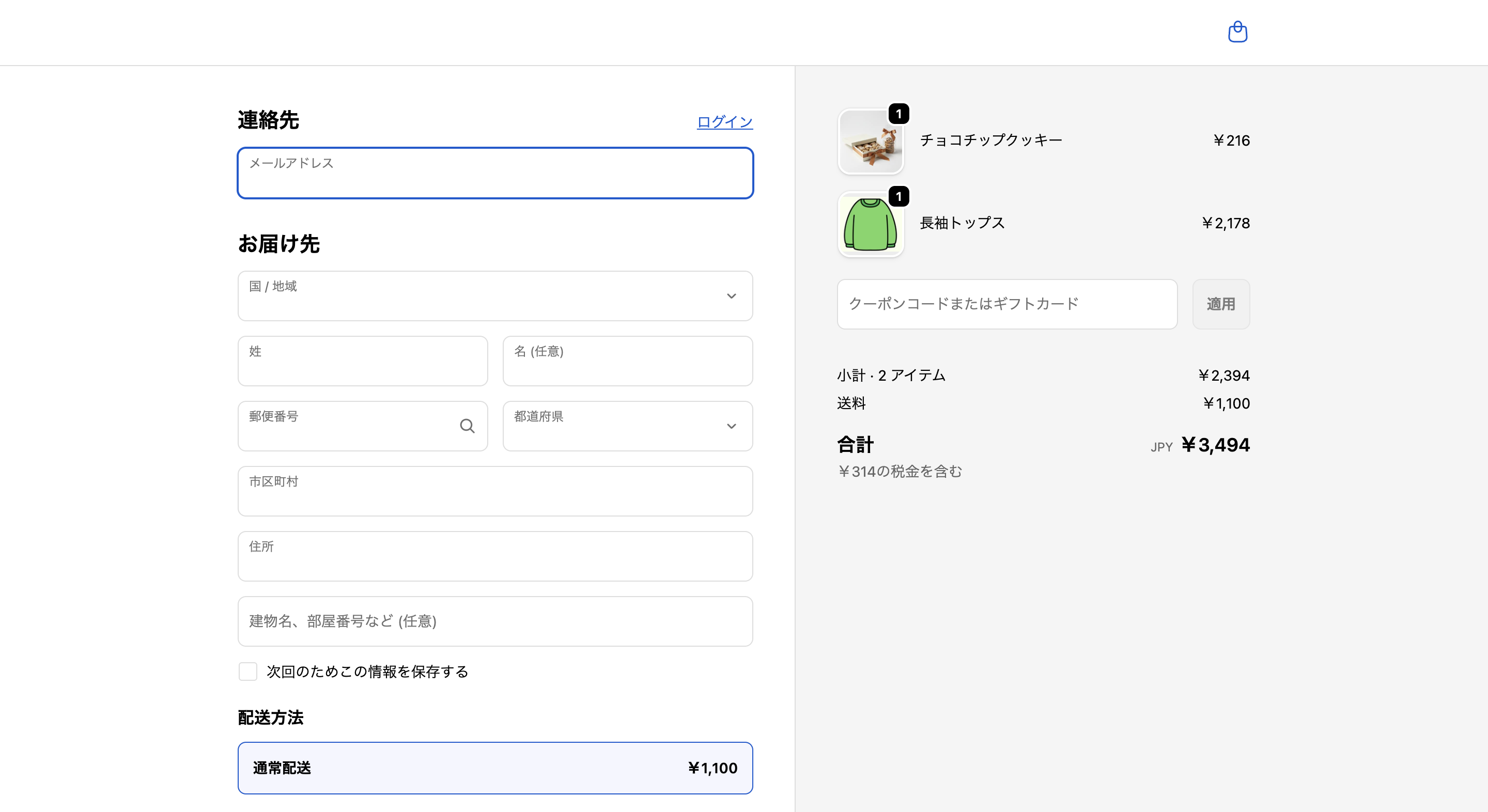
Task: Click the ￥2,394 subtotal value
Action: pyautogui.click(x=1223, y=376)
